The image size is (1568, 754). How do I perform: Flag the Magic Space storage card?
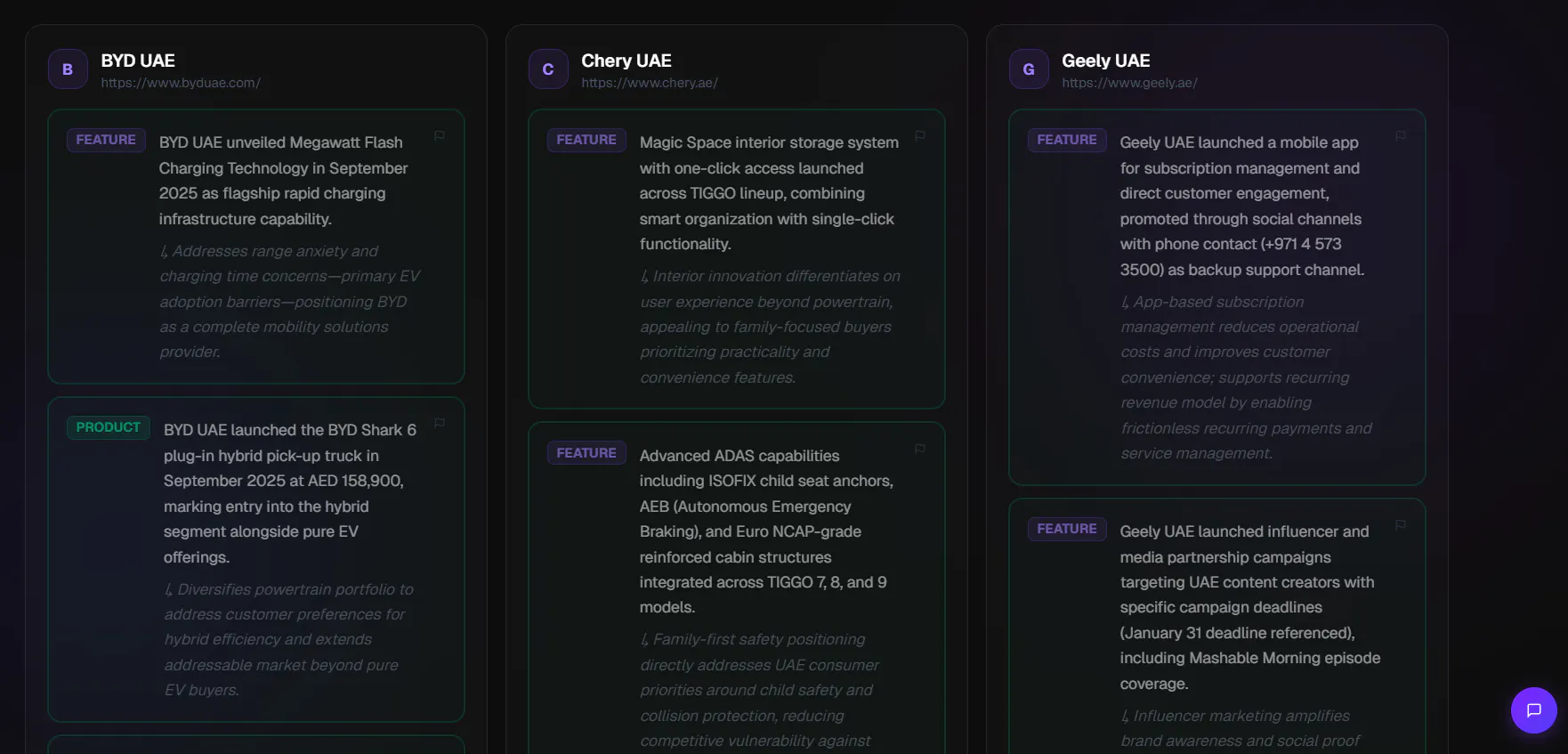(x=920, y=136)
